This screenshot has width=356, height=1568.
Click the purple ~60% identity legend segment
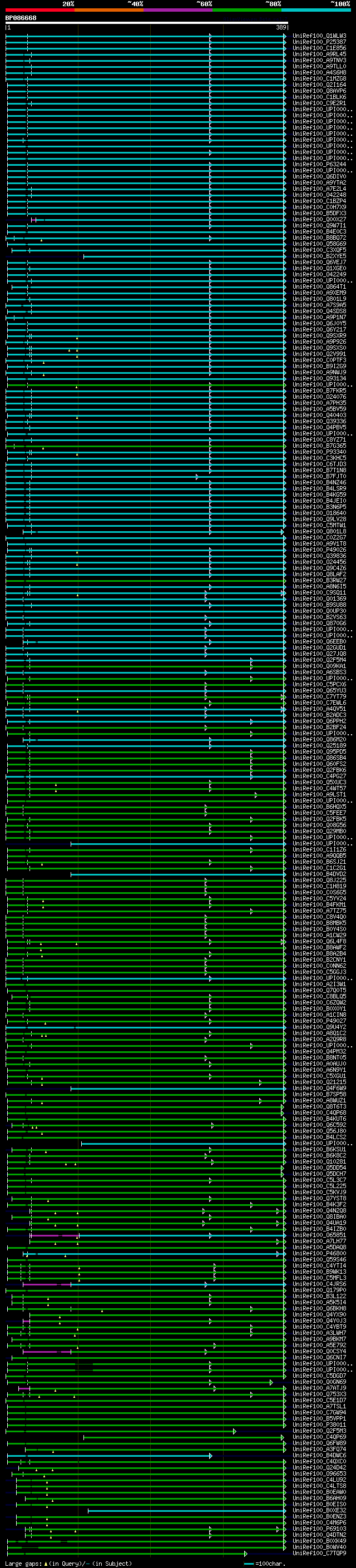click(x=177, y=11)
